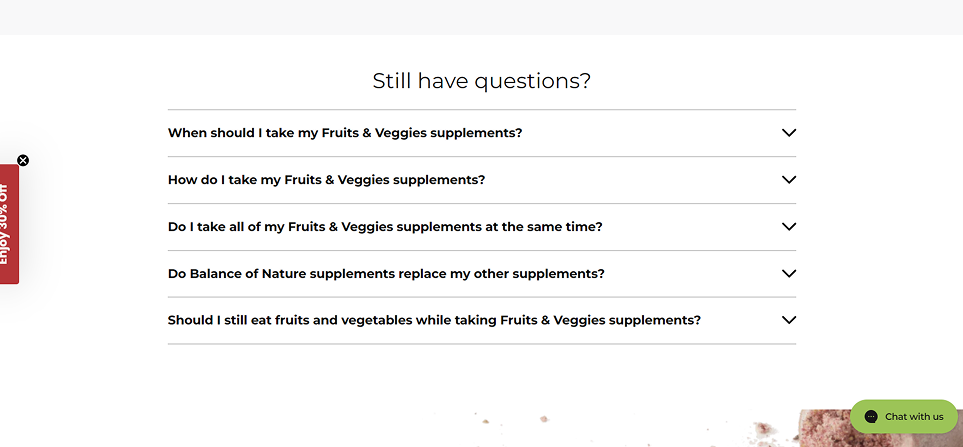Screen dimensions: 963x447
Task: Click chevron beside 'How do I take' question
Action: [788, 180]
